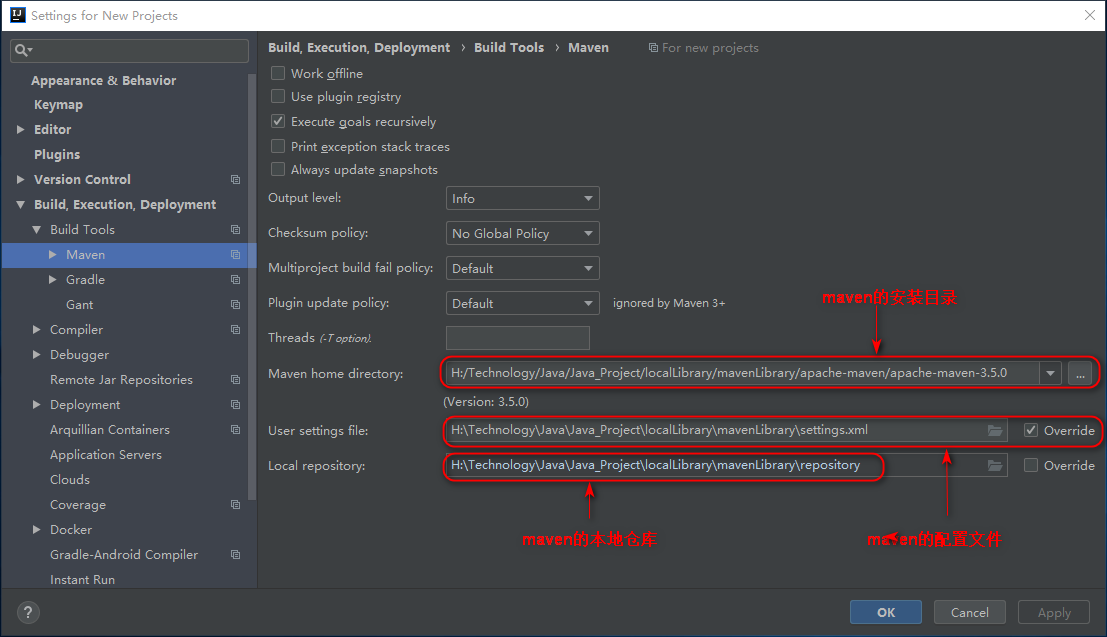Click the project-level icon next to Version Control
Image resolution: width=1107 pixels, height=637 pixels.
point(236,179)
